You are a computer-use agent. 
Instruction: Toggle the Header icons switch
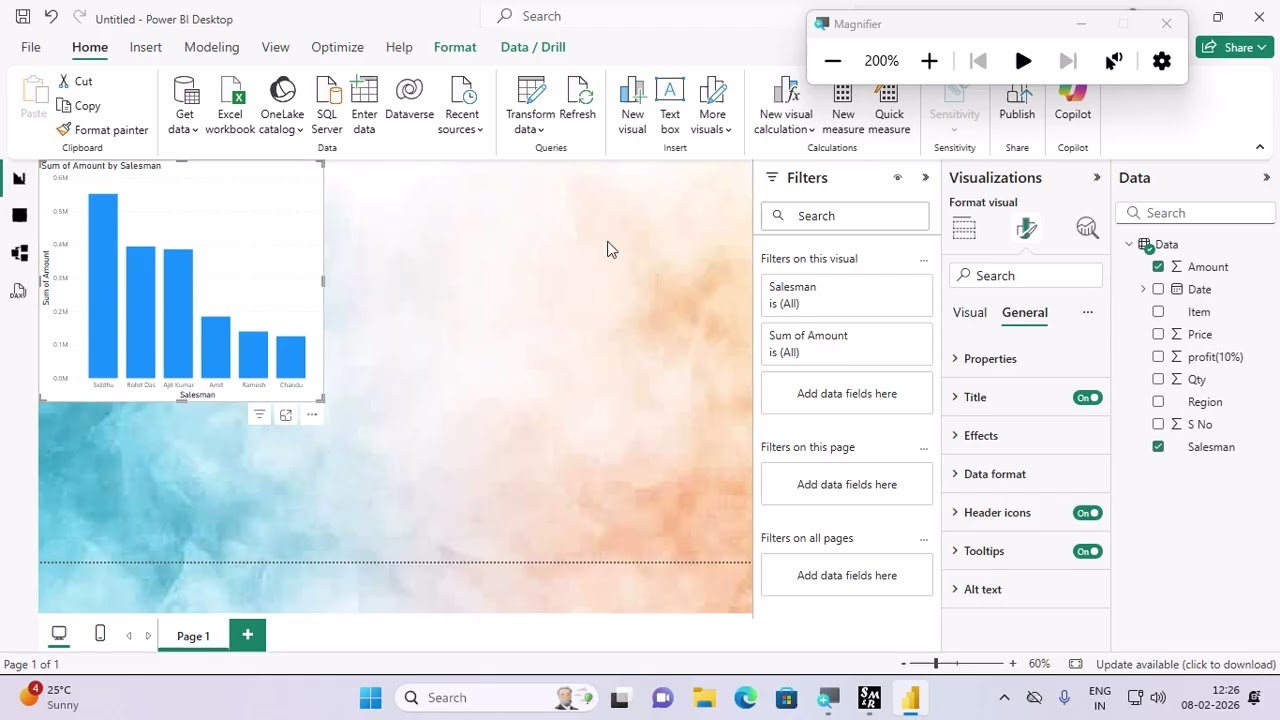[1088, 513]
